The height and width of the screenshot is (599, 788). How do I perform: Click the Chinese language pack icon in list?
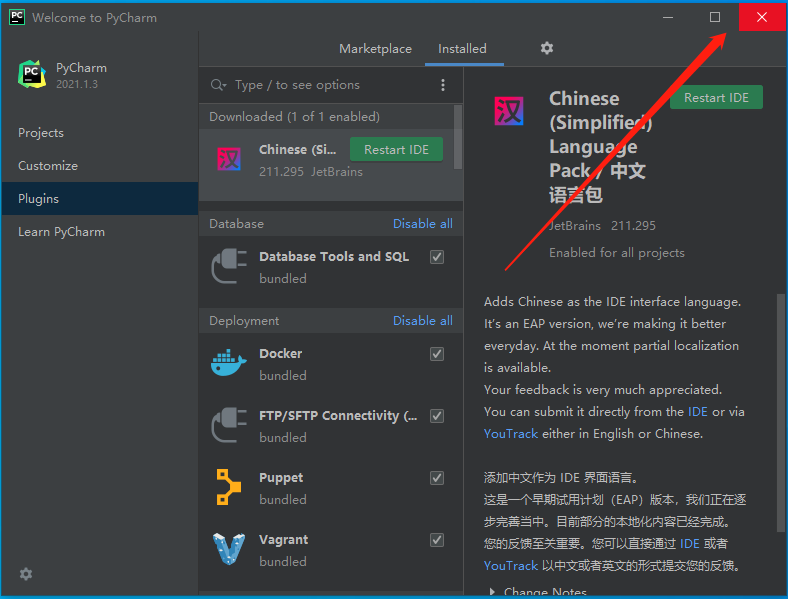pyautogui.click(x=229, y=159)
